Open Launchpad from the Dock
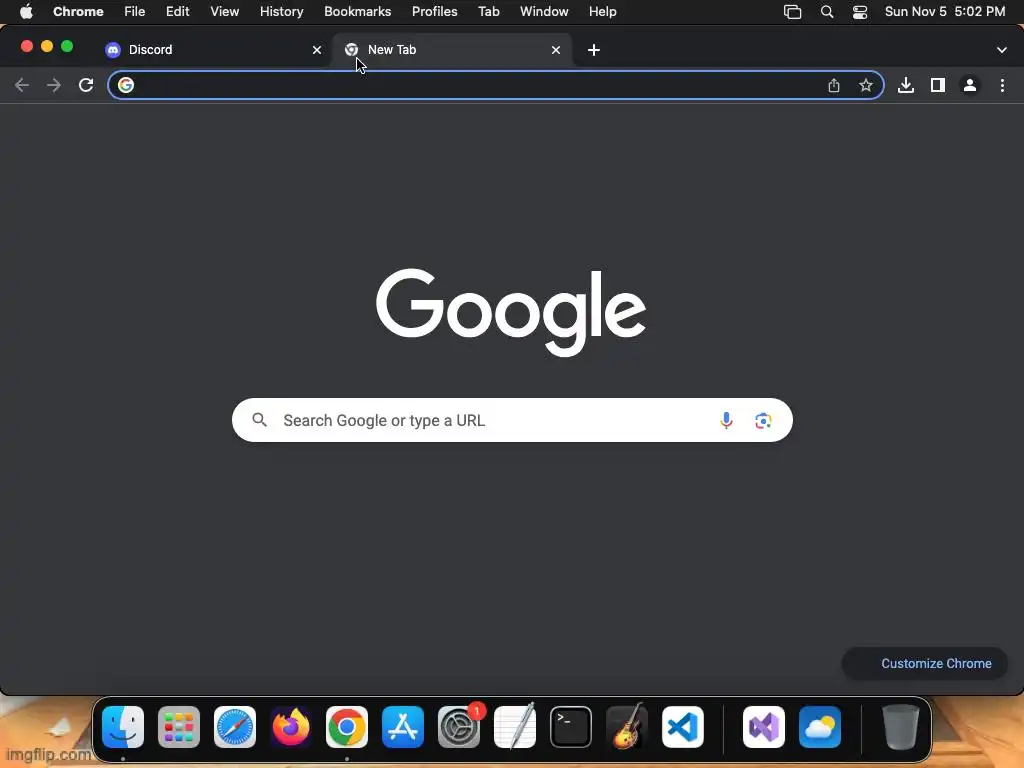The height and width of the screenshot is (768, 1024). [179, 727]
